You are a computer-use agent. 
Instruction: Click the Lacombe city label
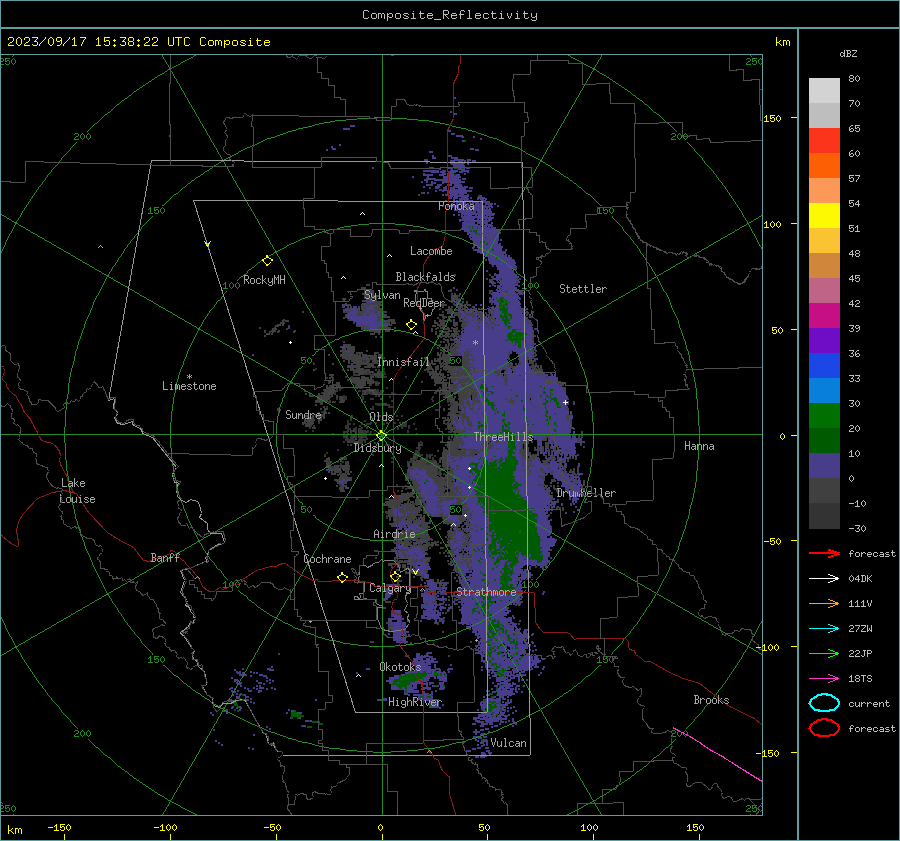(431, 251)
